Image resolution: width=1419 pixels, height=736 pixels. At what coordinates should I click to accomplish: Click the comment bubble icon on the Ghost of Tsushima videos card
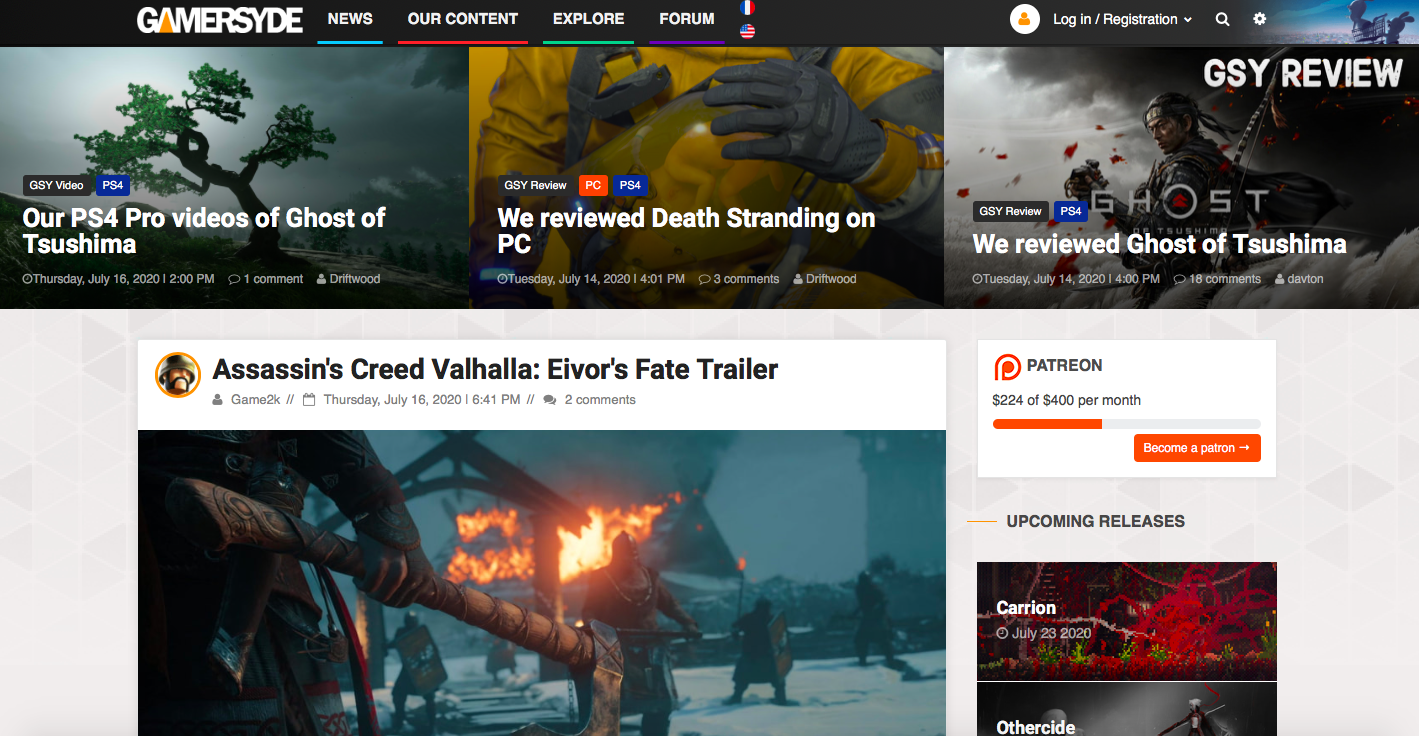point(234,279)
